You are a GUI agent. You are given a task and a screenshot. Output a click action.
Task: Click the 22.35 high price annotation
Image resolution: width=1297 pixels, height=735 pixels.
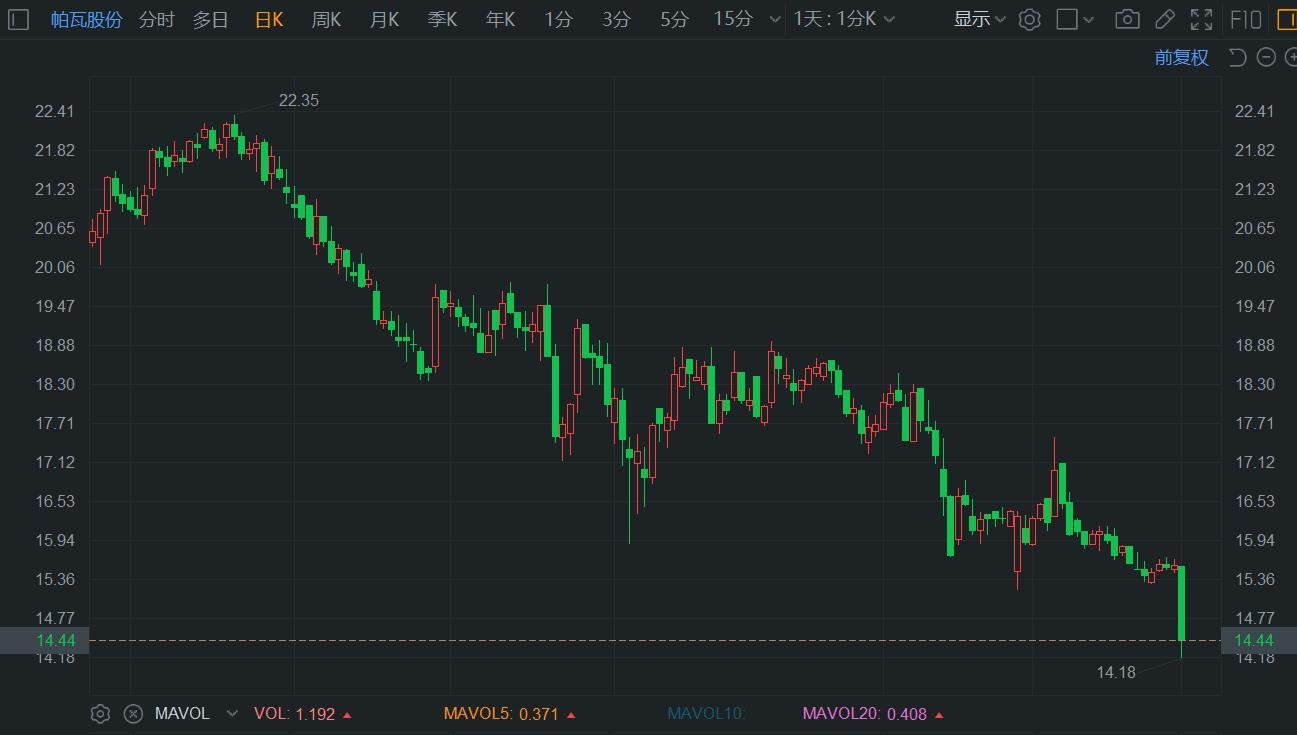tap(299, 100)
